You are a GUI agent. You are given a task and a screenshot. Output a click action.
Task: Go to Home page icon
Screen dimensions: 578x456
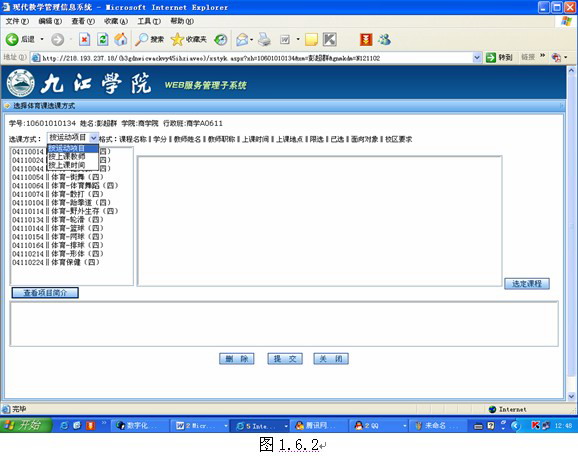pos(121,39)
